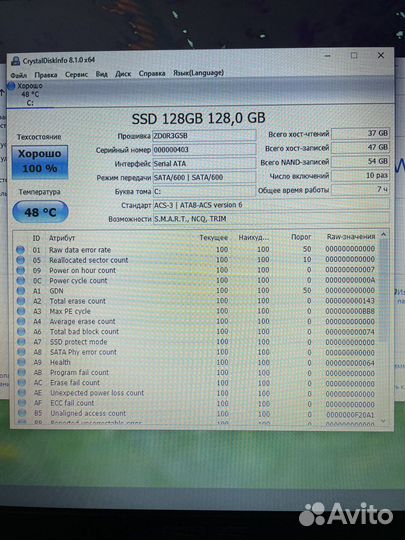Open the Диск menu

[123, 74]
